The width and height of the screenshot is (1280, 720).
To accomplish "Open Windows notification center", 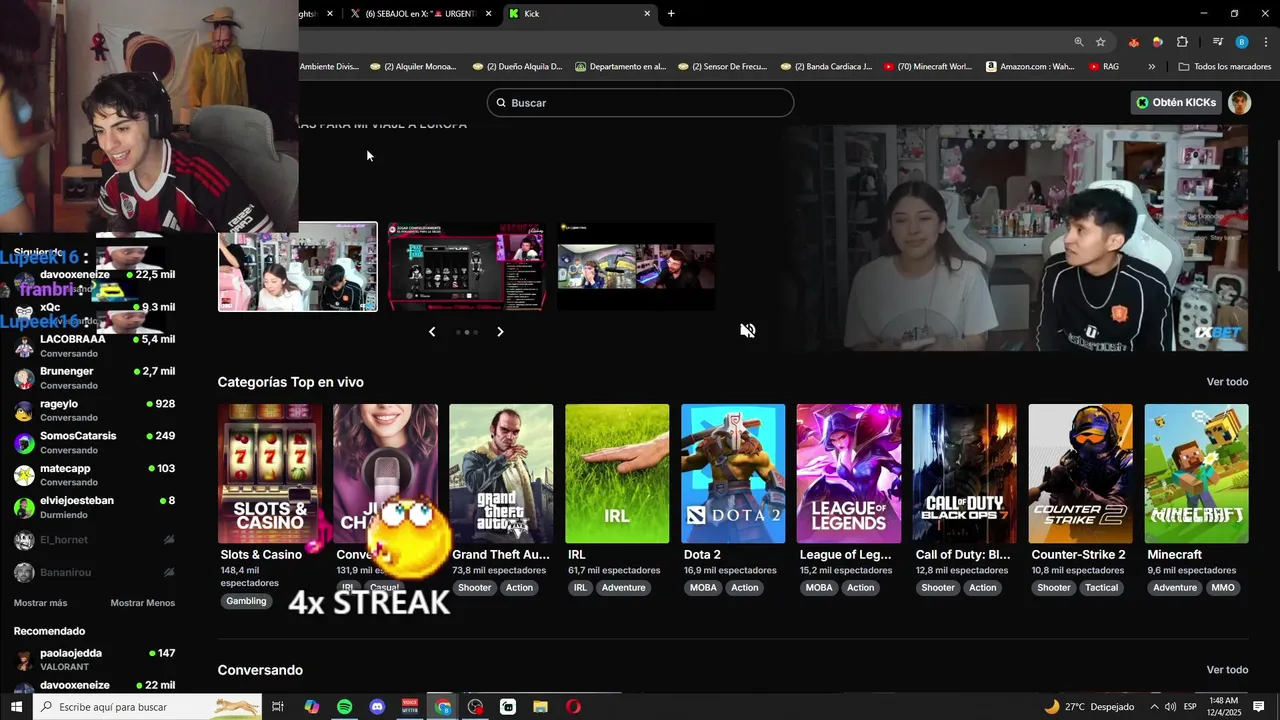I will click(1258, 707).
